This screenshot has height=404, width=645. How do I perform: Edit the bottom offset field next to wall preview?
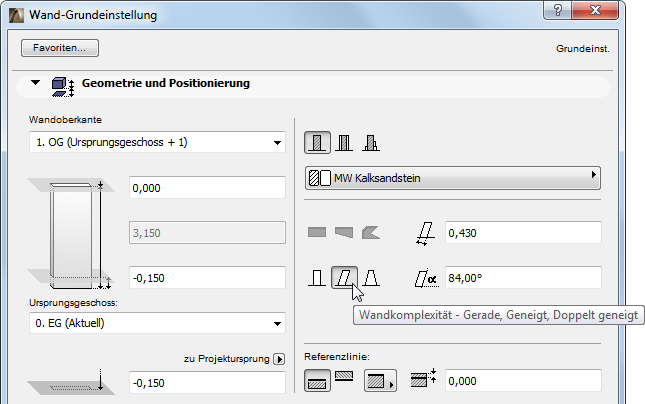click(207, 278)
